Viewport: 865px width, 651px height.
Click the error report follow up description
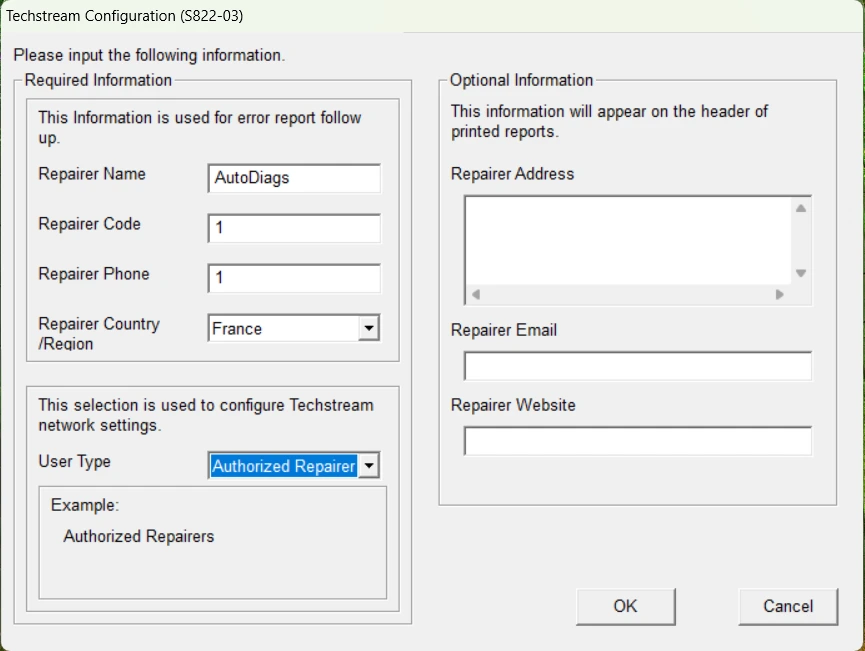pyautogui.click(x=200, y=127)
